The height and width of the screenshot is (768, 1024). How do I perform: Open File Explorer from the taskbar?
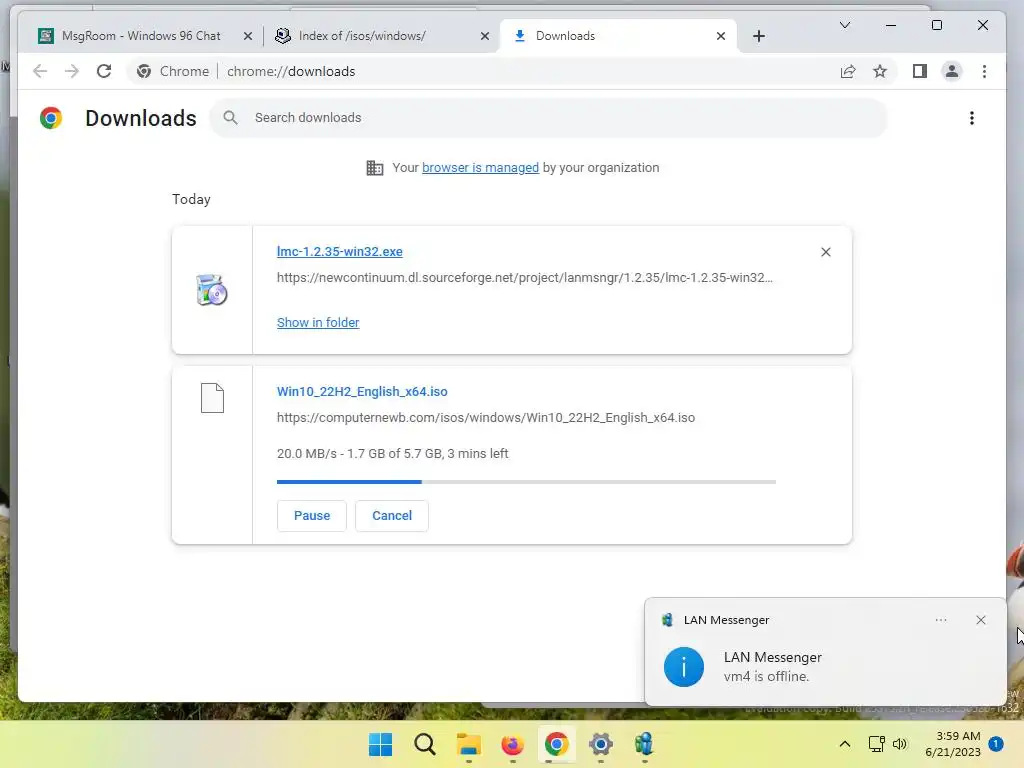click(468, 744)
